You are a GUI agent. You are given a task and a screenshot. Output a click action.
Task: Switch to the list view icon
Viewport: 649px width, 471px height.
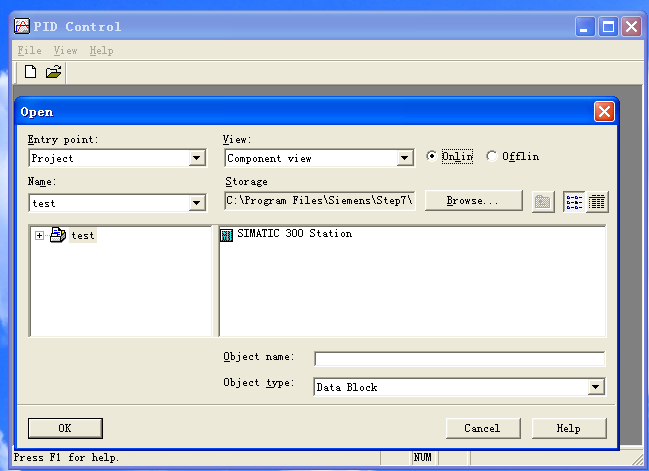574,202
